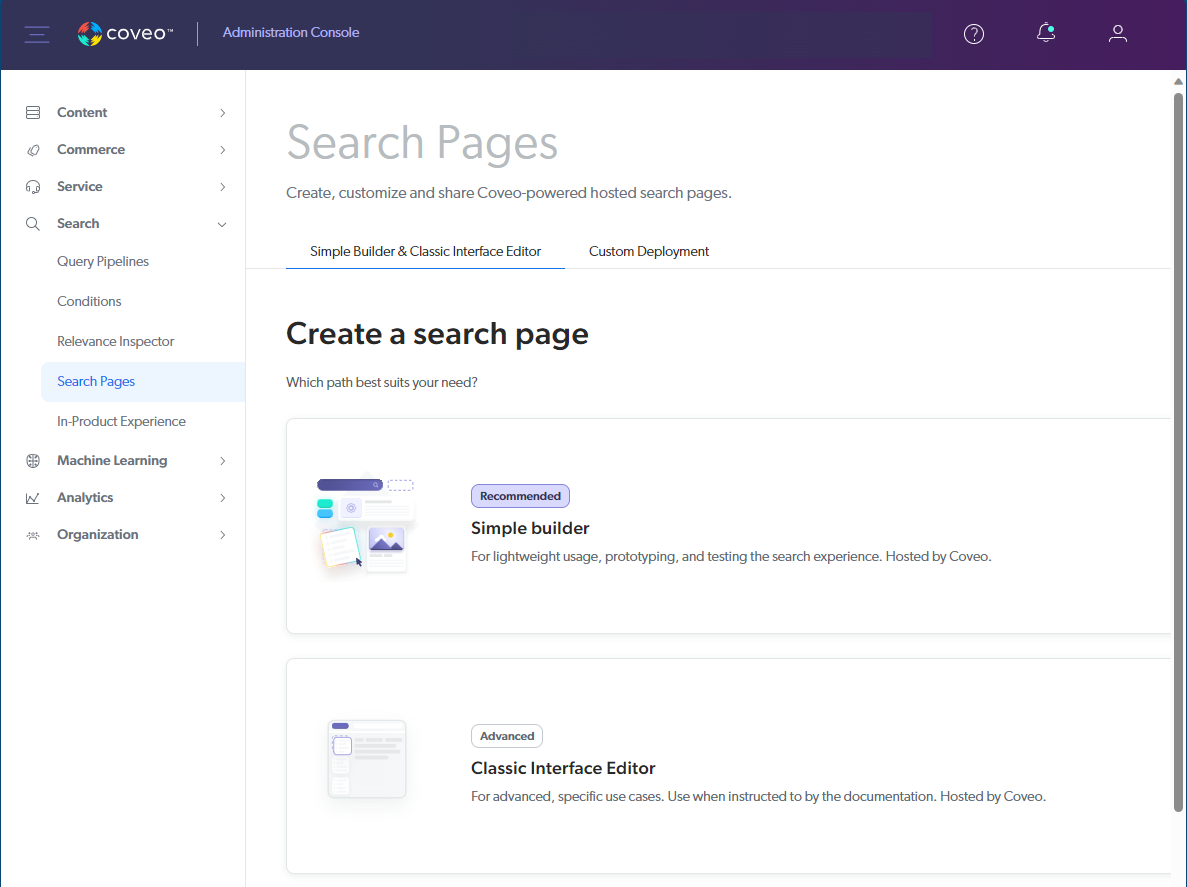The image size is (1187, 887).
Task: Expand the Service menu chevron
Action: [223, 187]
